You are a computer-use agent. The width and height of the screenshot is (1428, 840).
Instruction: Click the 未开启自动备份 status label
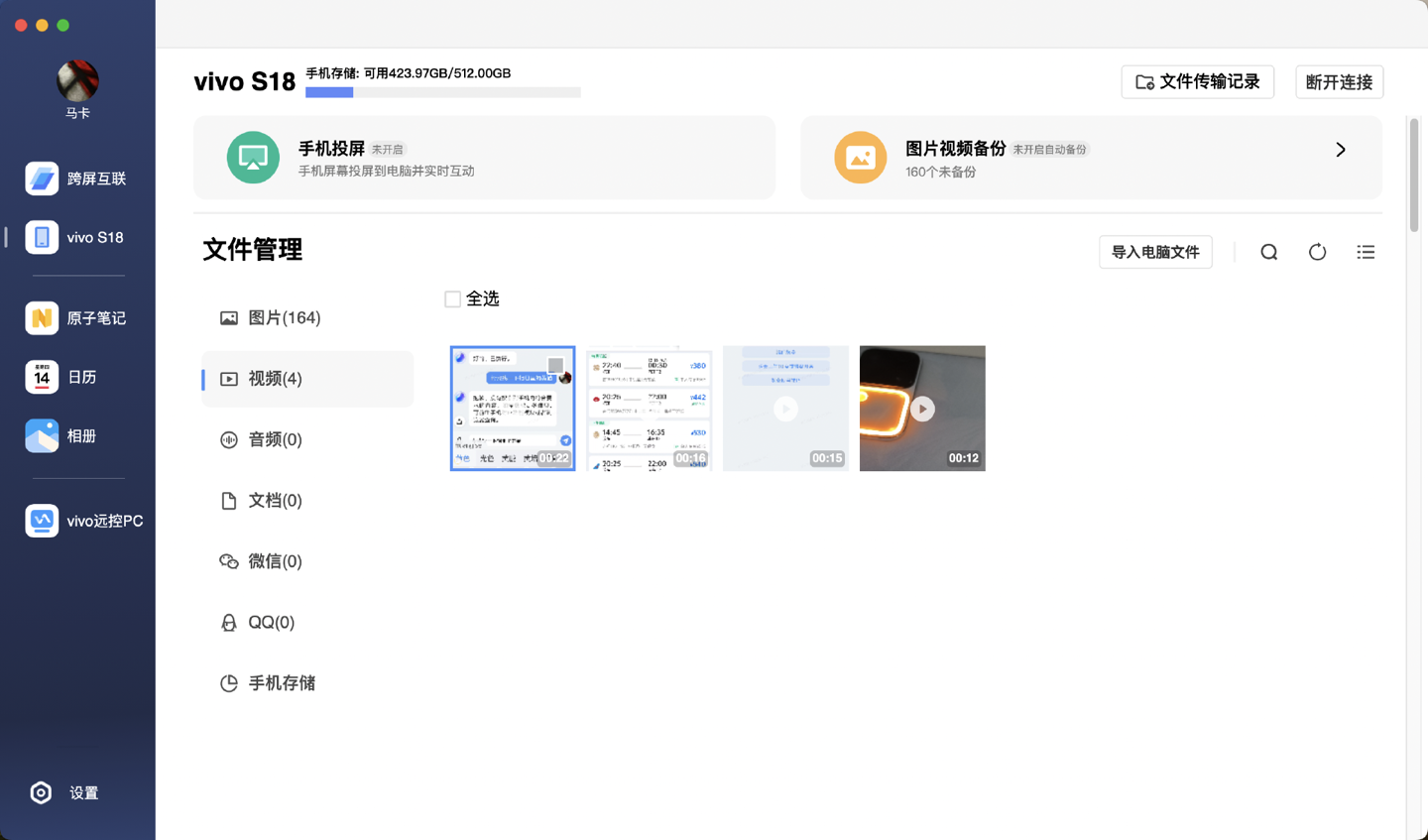pos(1049,150)
